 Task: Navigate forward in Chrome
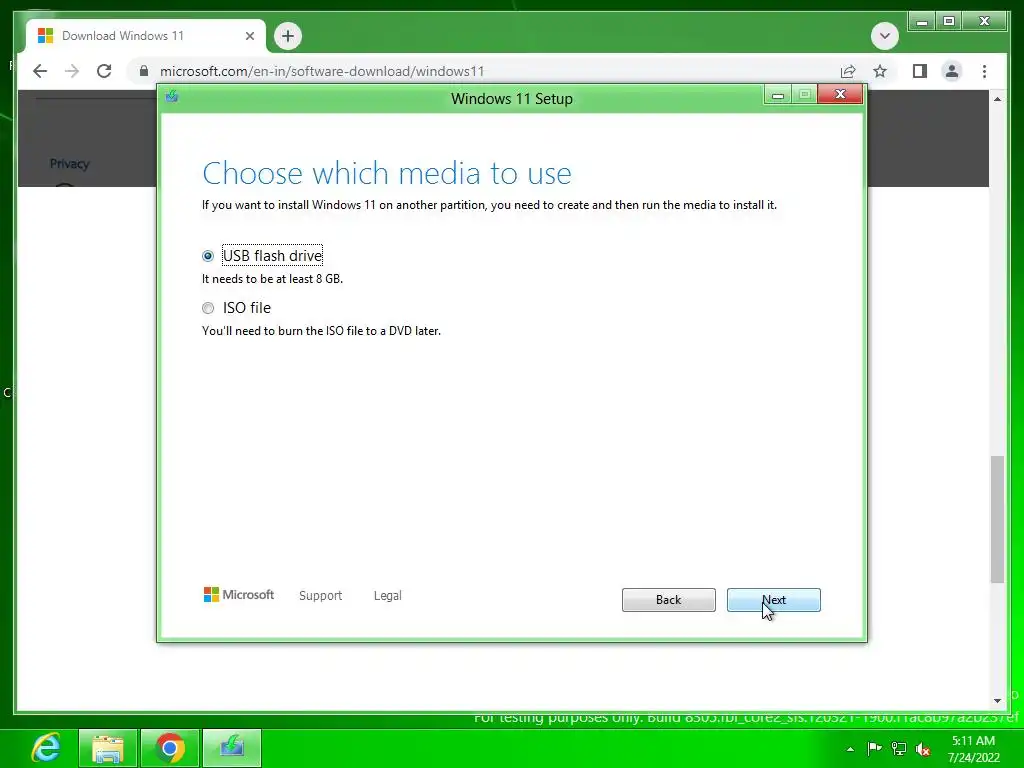(72, 71)
